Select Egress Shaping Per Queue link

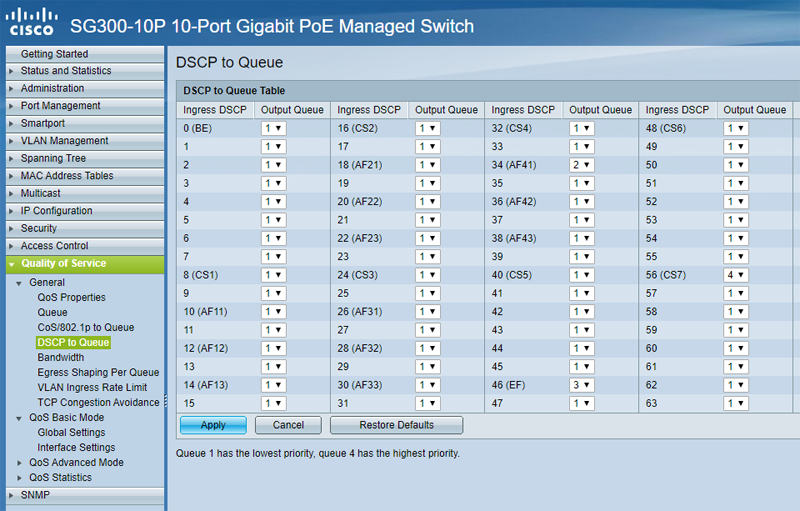click(x=98, y=373)
